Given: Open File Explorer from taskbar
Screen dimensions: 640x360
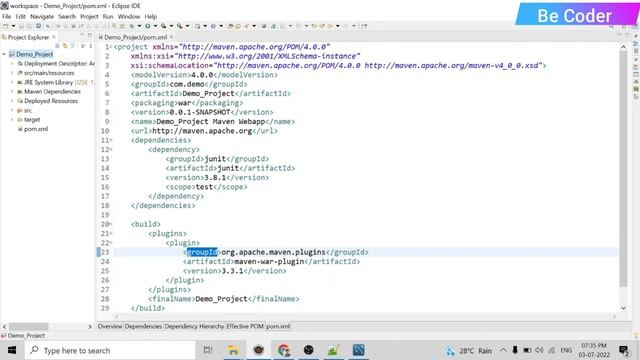Looking at the screenshot, I should pyautogui.click(x=233, y=350).
